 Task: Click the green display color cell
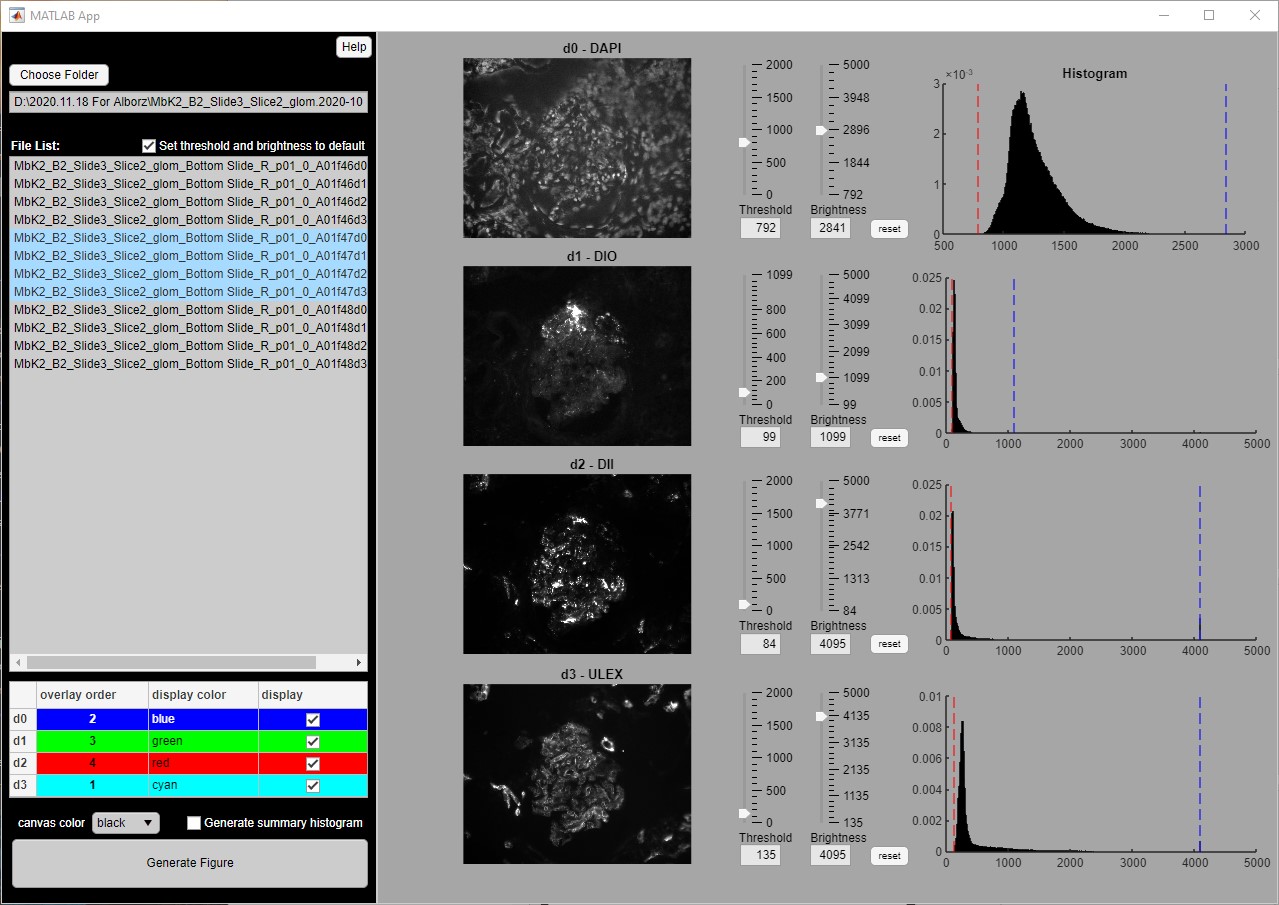coord(203,742)
